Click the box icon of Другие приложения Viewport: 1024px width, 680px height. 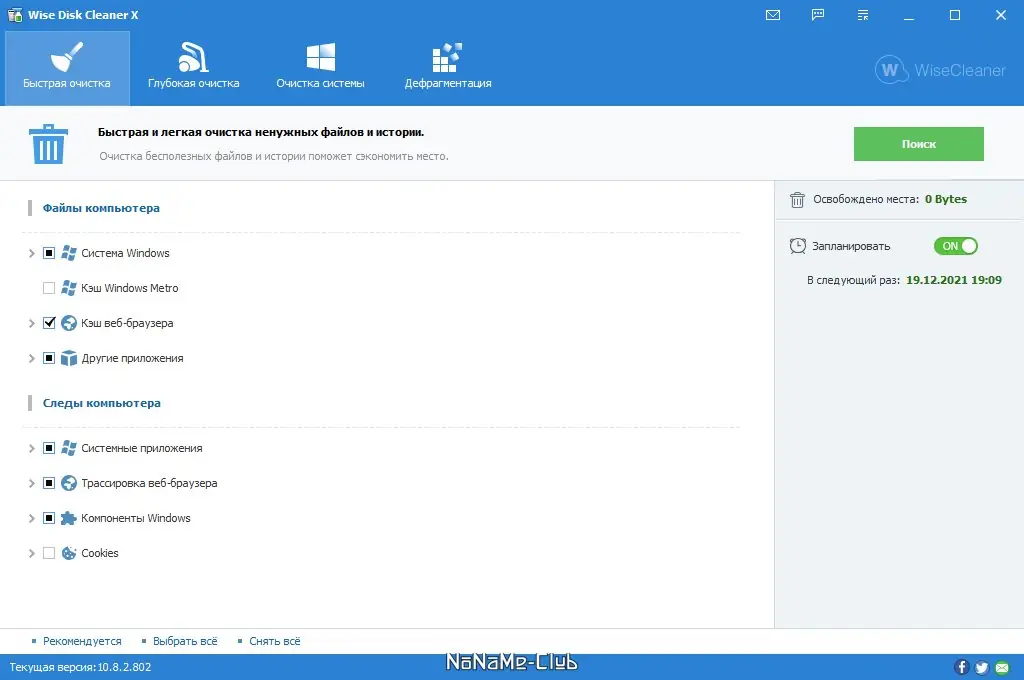tap(69, 358)
